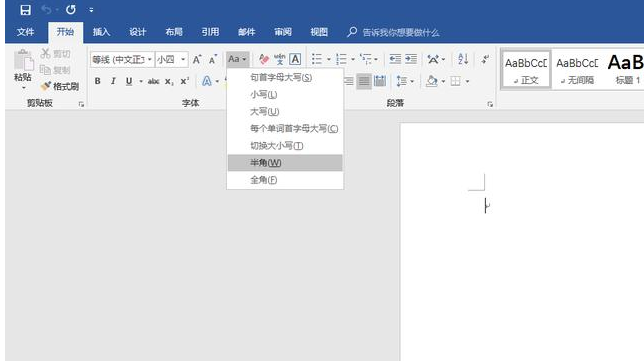Open the paragraph settings dialog launcher
The height and width of the screenshot is (361, 644).
click(490, 104)
